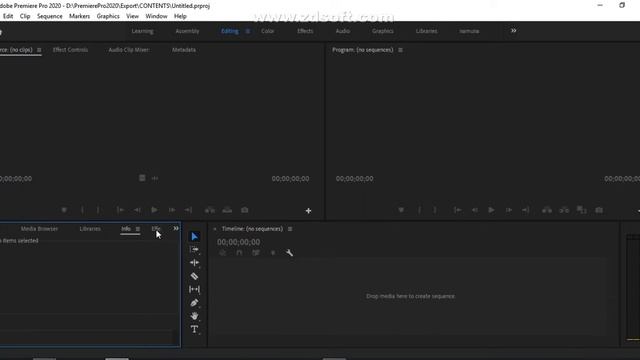The image size is (640, 360).
Task: Open Info panel menu
Action: pyautogui.click(x=138, y=229)
